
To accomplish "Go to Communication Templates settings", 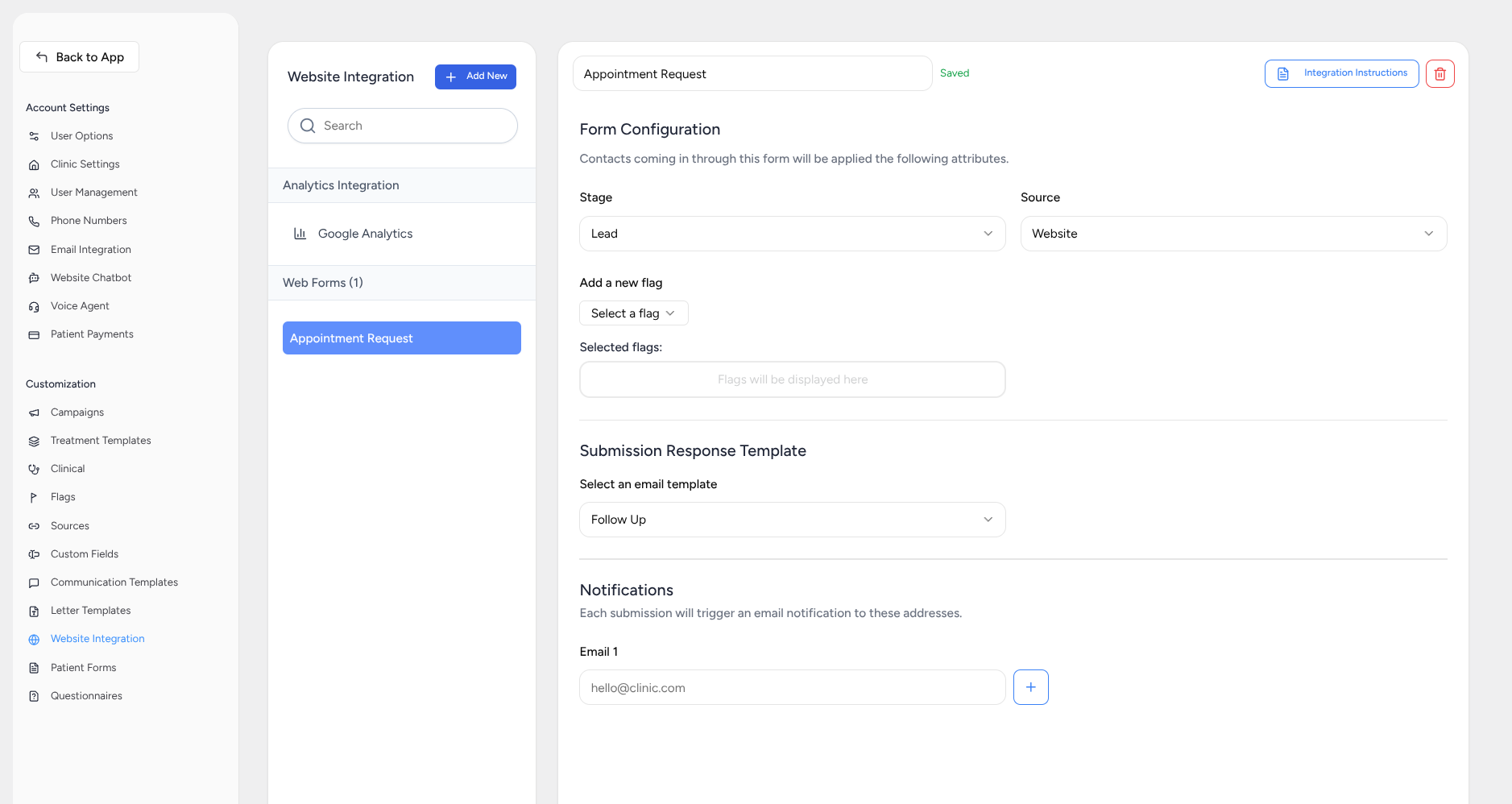I will pos(114,582).
